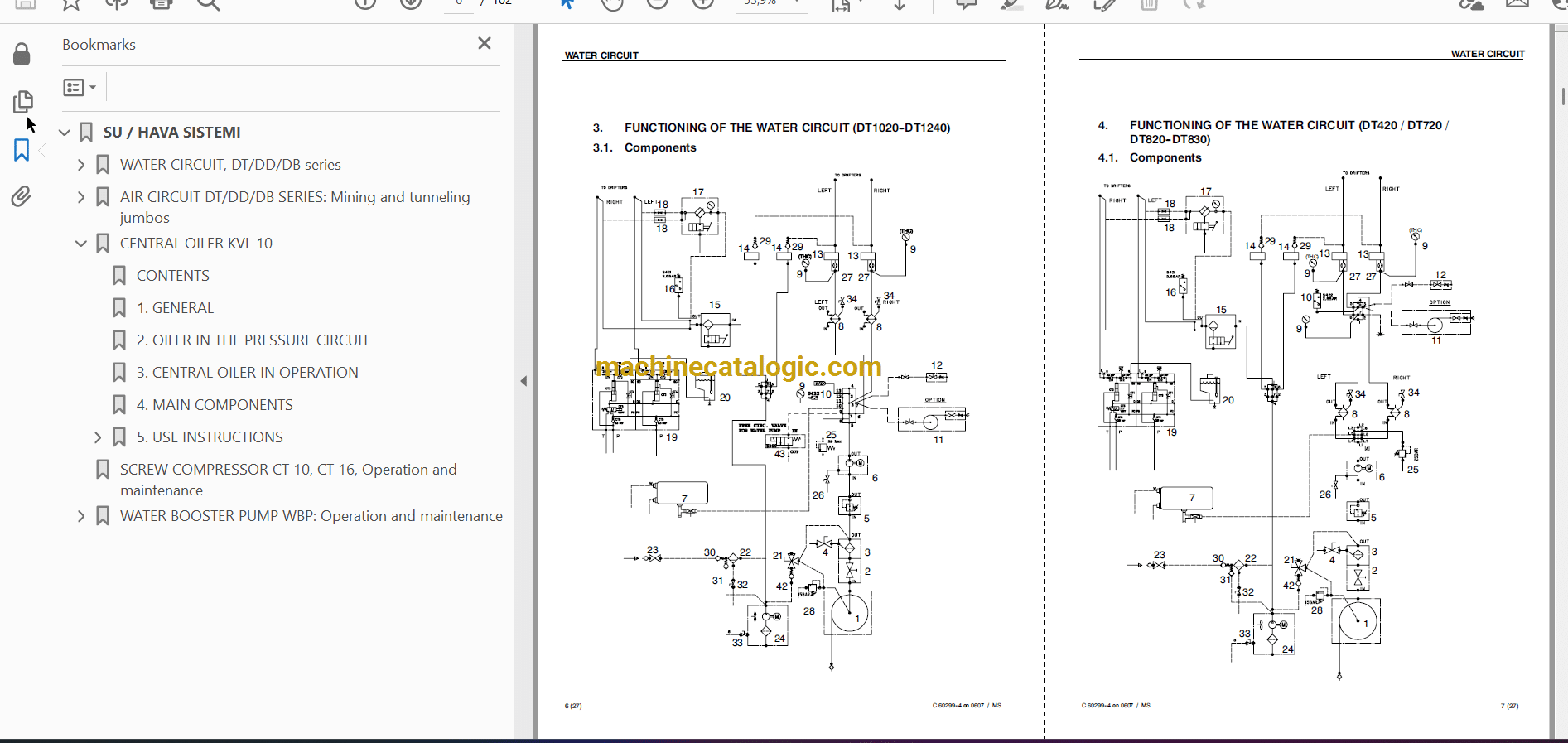This screenshot has height=743, width=1568.
Task: Select the 4. MAIN COMPONENTS bookmark
Action: [x=215, y=405]
